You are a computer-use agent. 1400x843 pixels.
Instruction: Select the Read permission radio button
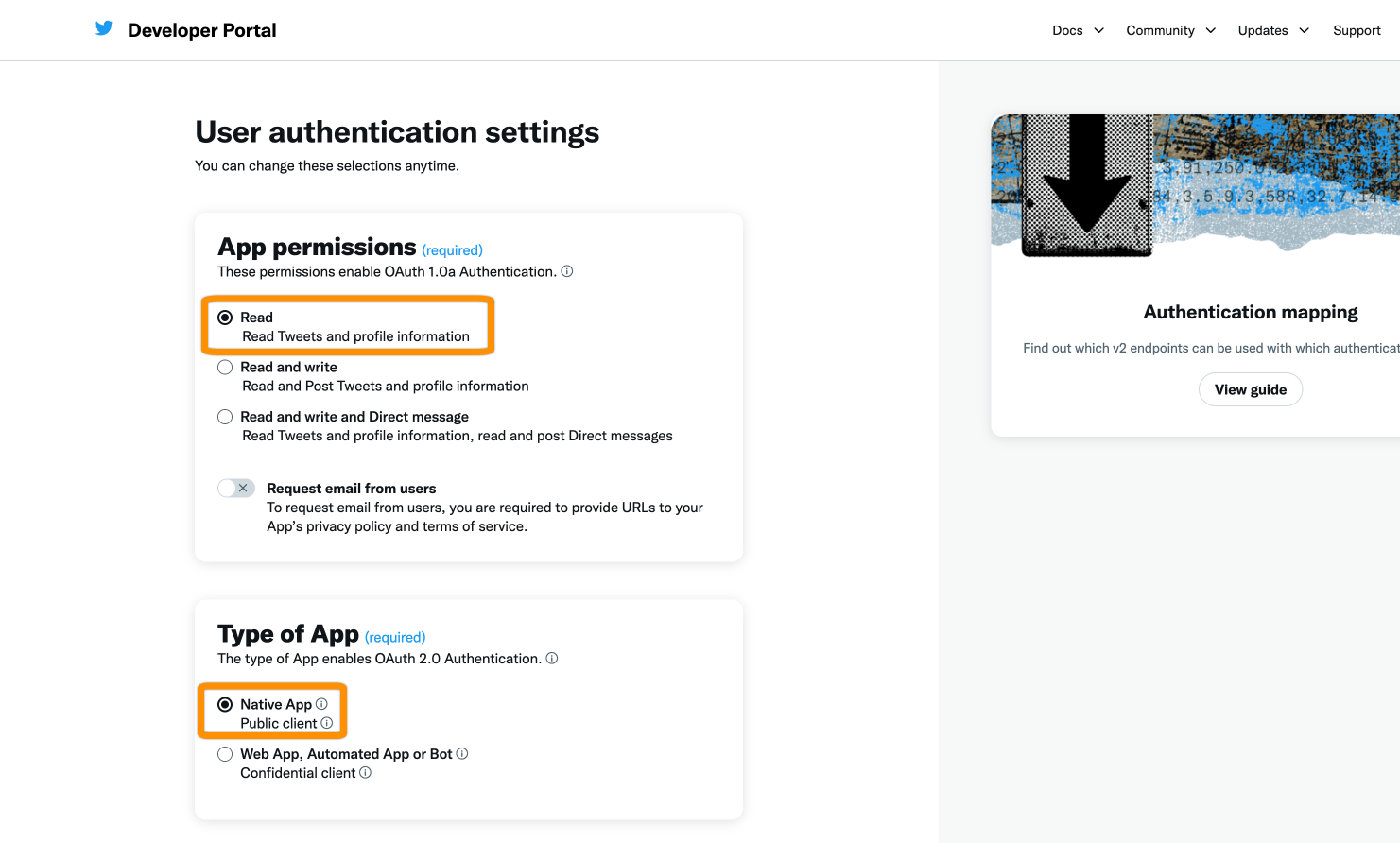coord(225,318)
